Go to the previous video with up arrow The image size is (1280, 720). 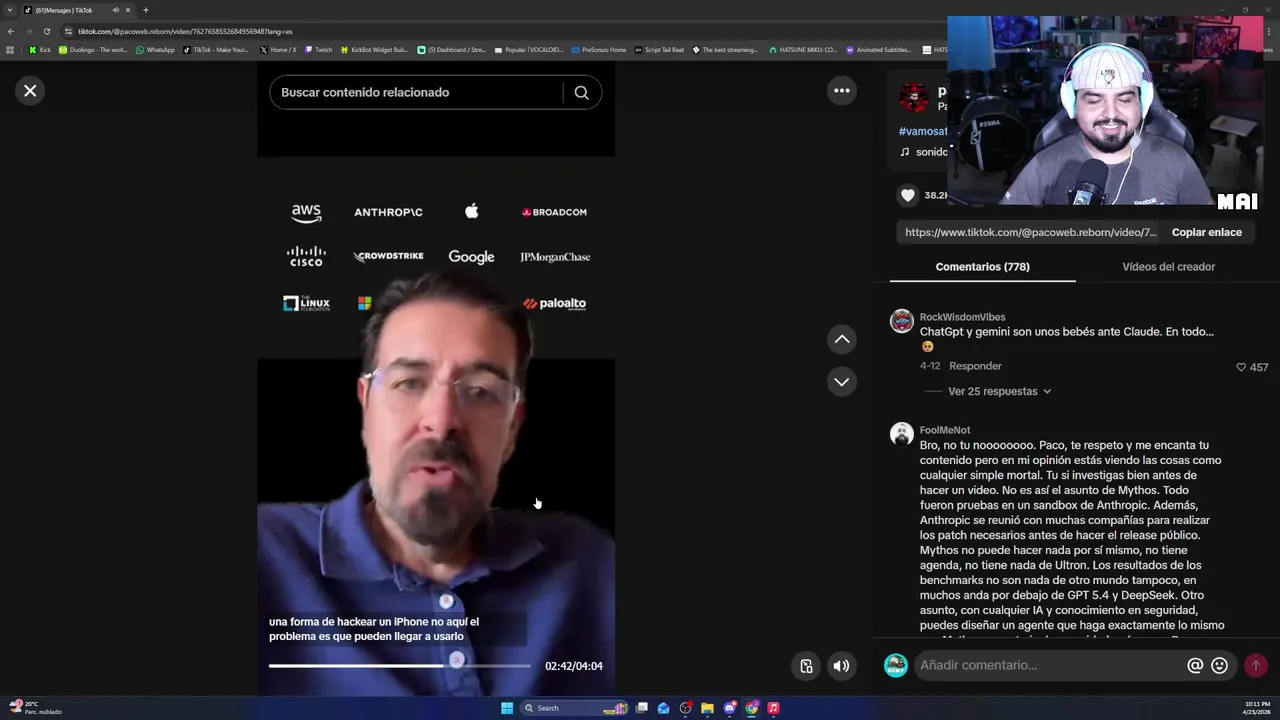(x=842, y=340)
